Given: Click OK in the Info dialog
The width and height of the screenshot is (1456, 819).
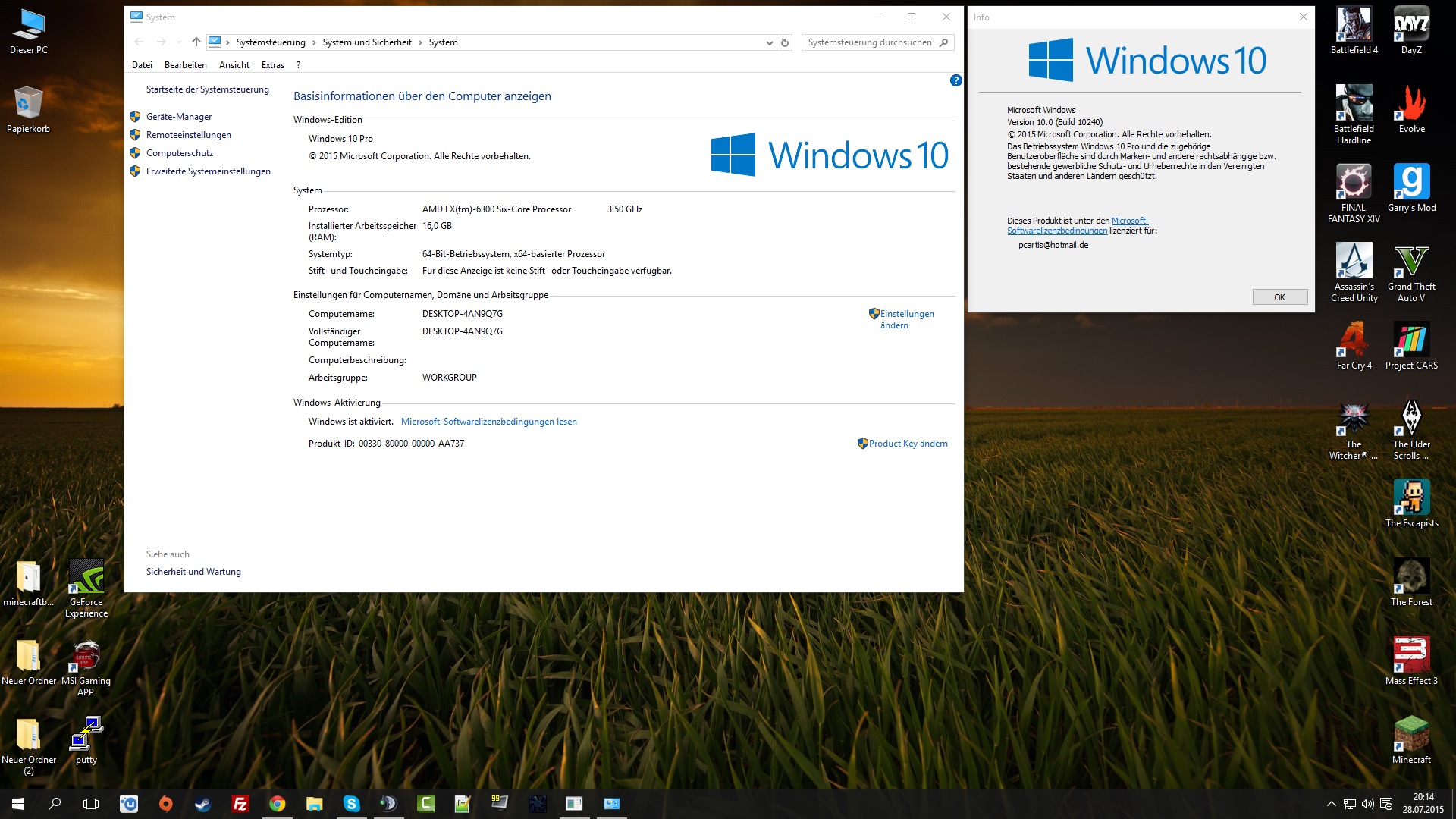Looking at the screenshot, I should (1280, 297).
